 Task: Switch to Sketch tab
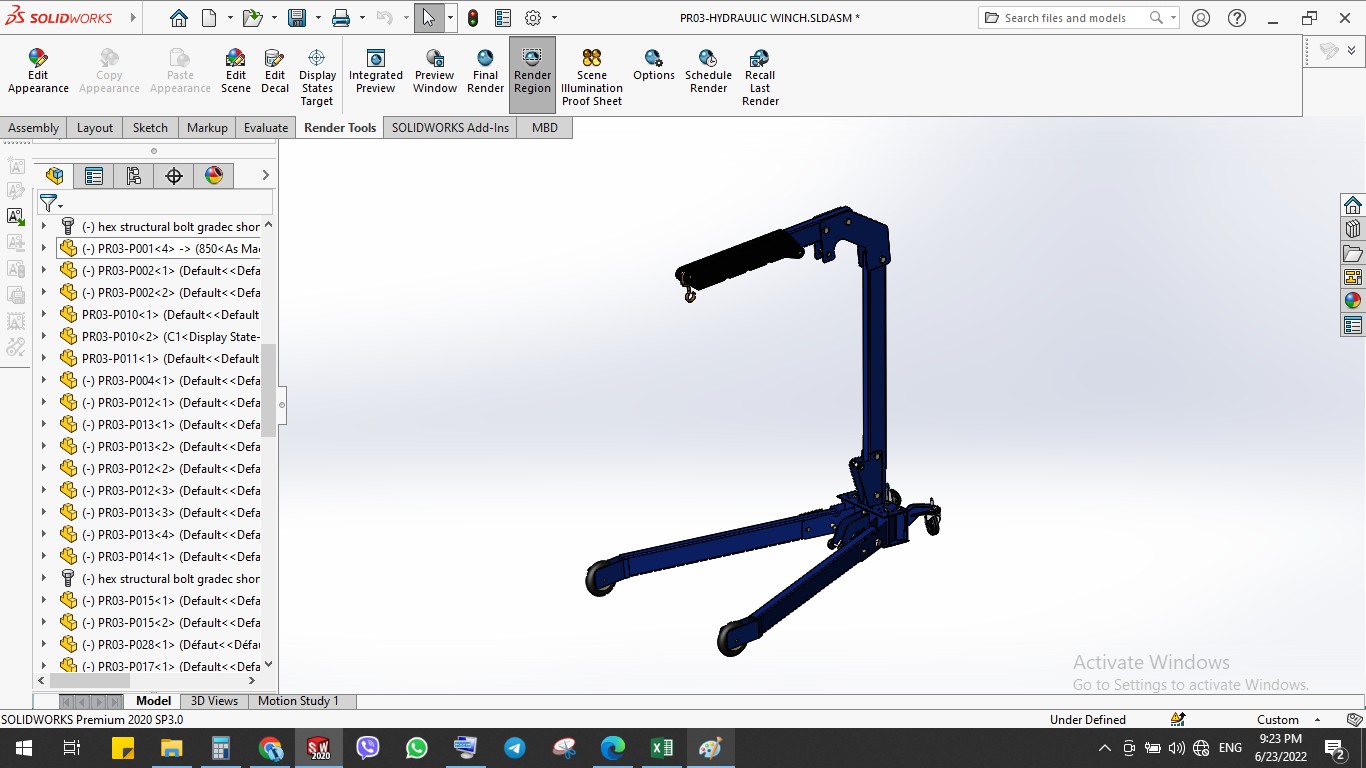coord(150,128)
